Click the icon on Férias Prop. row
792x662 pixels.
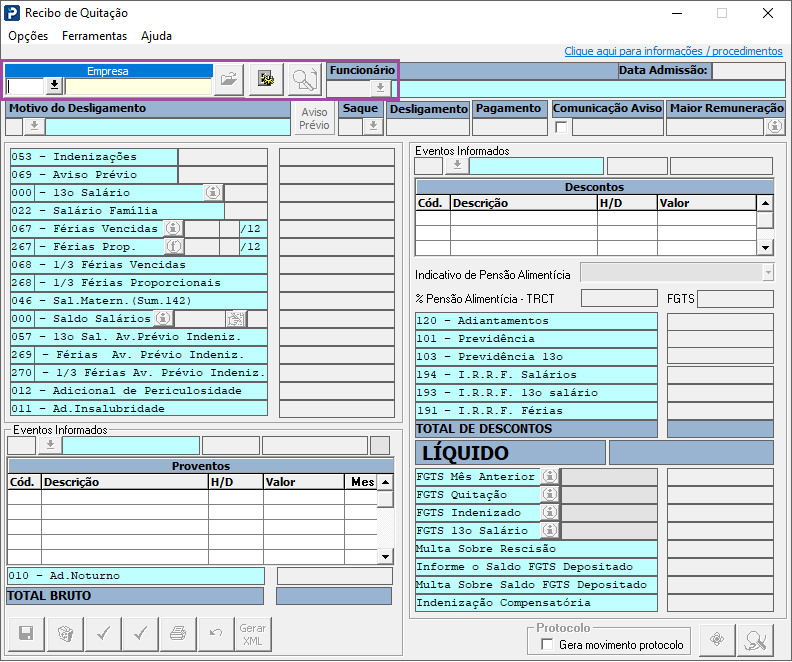click(x=173, y=246)
